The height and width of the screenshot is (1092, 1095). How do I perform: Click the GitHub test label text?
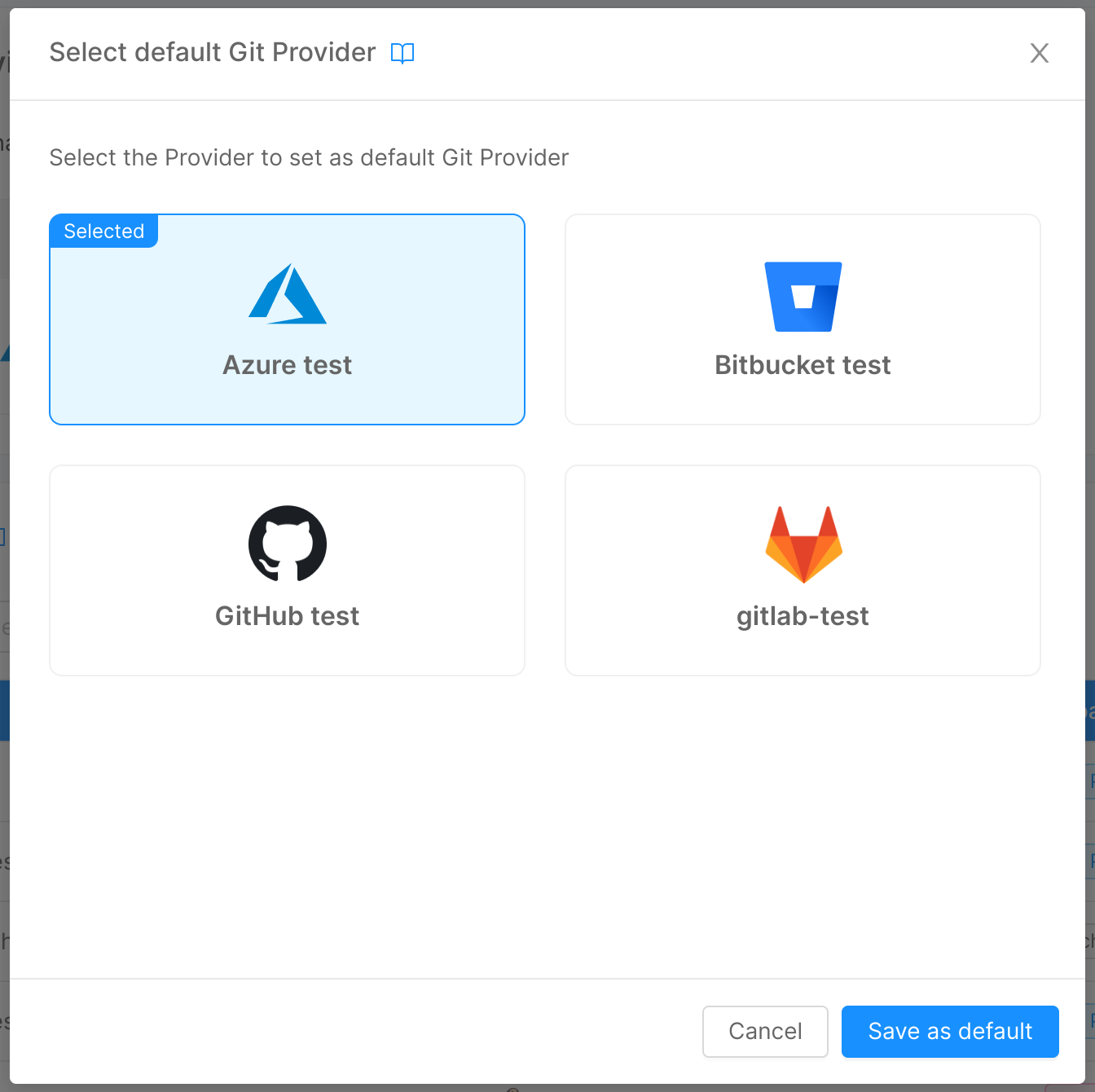pyautogui.click(x=287, y=615)
